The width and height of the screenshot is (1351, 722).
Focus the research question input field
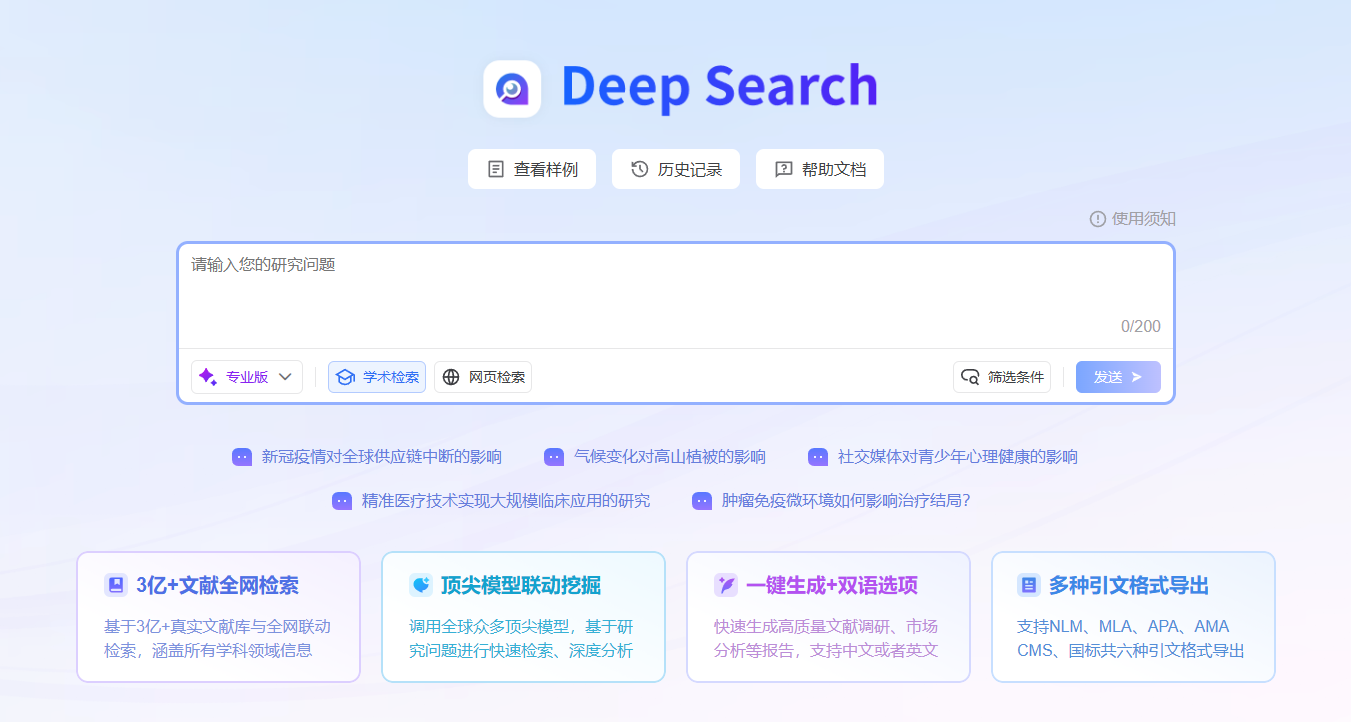[x=676, y=296]
